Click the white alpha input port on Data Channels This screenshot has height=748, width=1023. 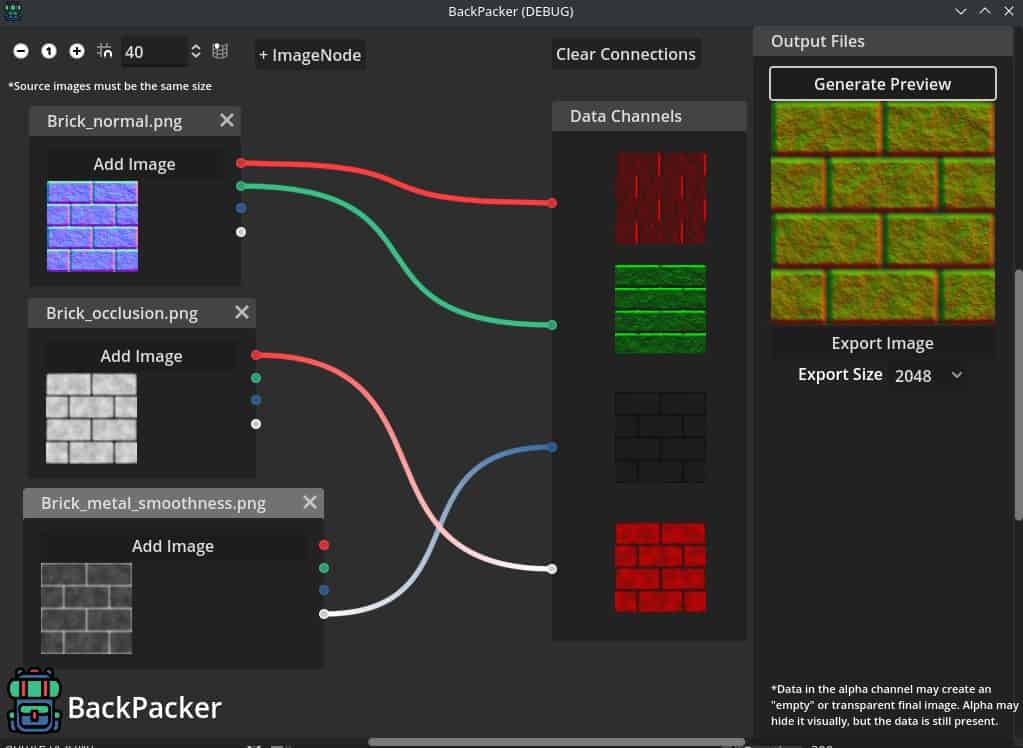[553, 569]
